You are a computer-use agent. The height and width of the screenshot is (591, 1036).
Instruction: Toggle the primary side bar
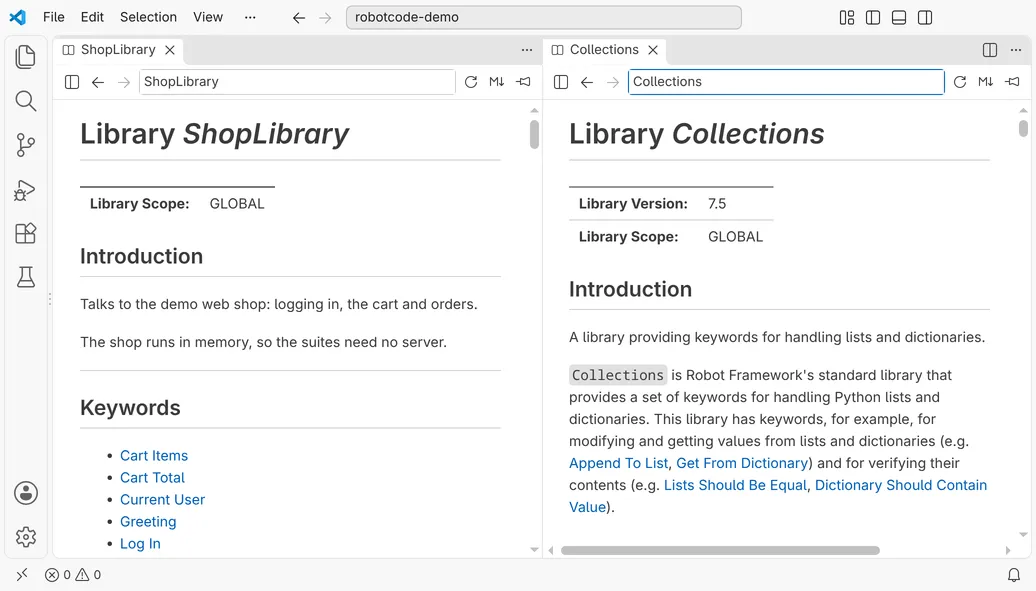(x=873, y=18)
